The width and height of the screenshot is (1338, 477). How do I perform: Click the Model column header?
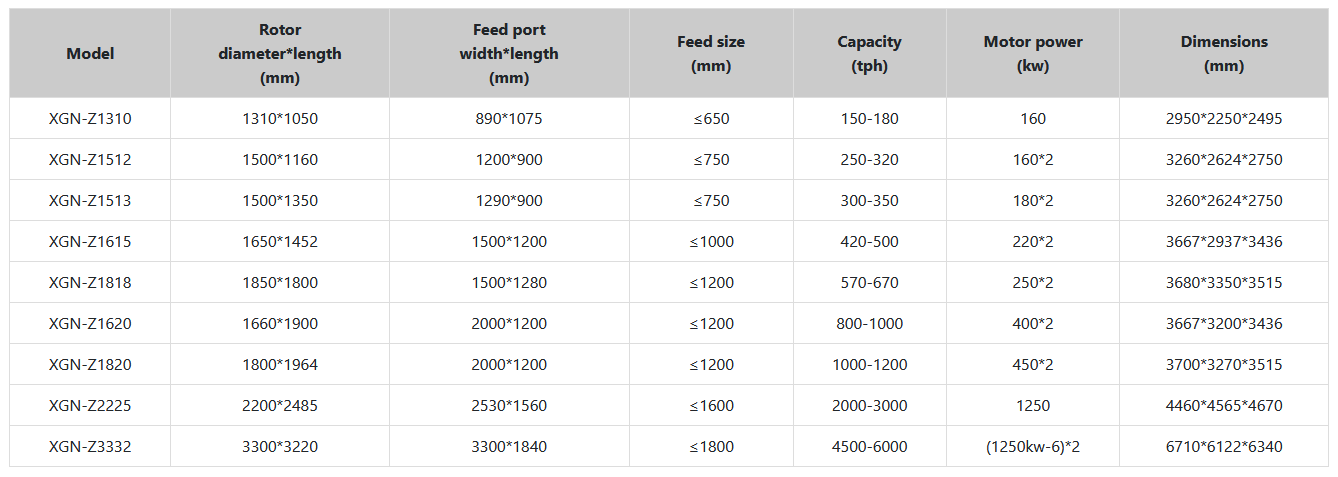[90, 54]
